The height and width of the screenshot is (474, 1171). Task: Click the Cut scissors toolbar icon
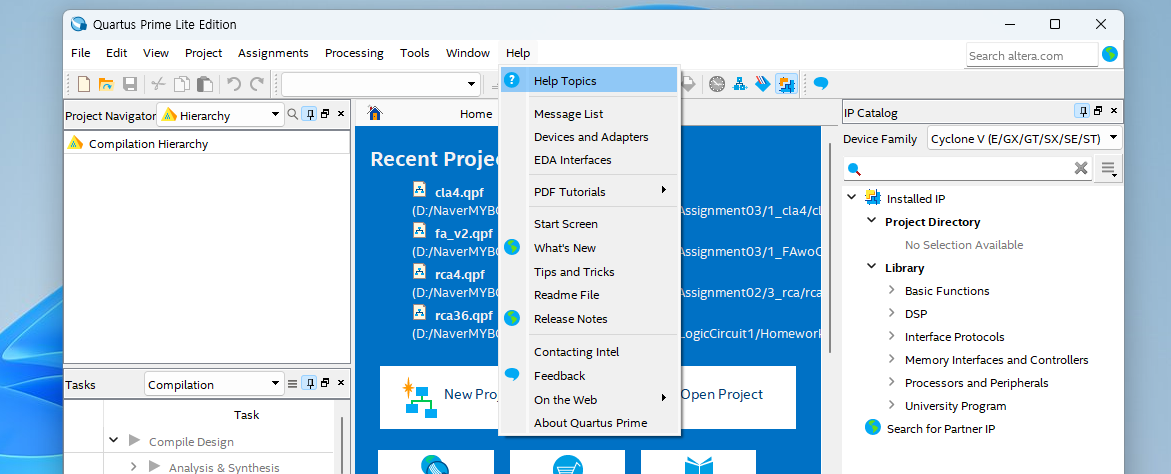(x=158, y=84)
